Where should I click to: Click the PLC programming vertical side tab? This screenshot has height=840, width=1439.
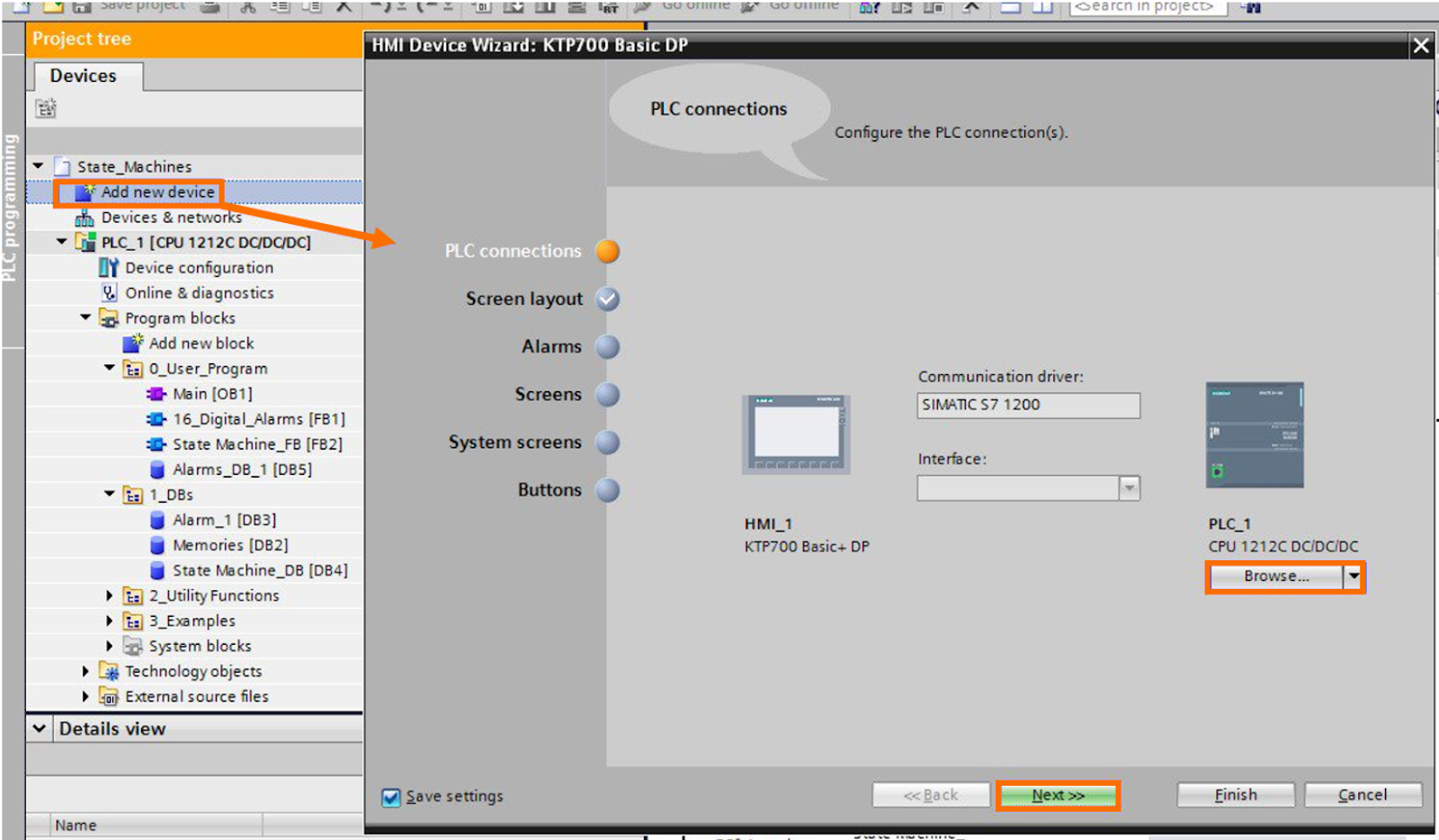click(12, 206)
